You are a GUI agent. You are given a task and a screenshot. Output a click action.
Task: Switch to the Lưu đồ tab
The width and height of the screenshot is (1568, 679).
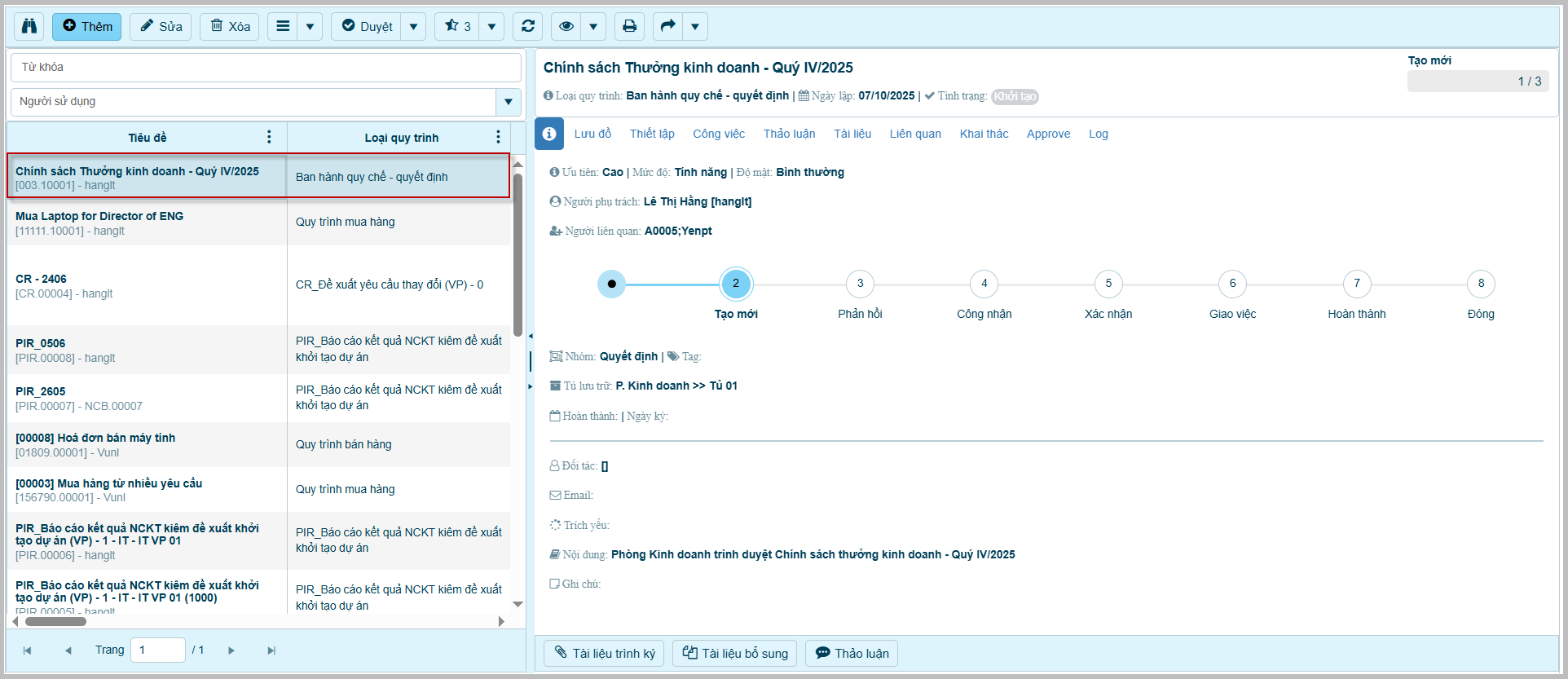tap(592, 134)
